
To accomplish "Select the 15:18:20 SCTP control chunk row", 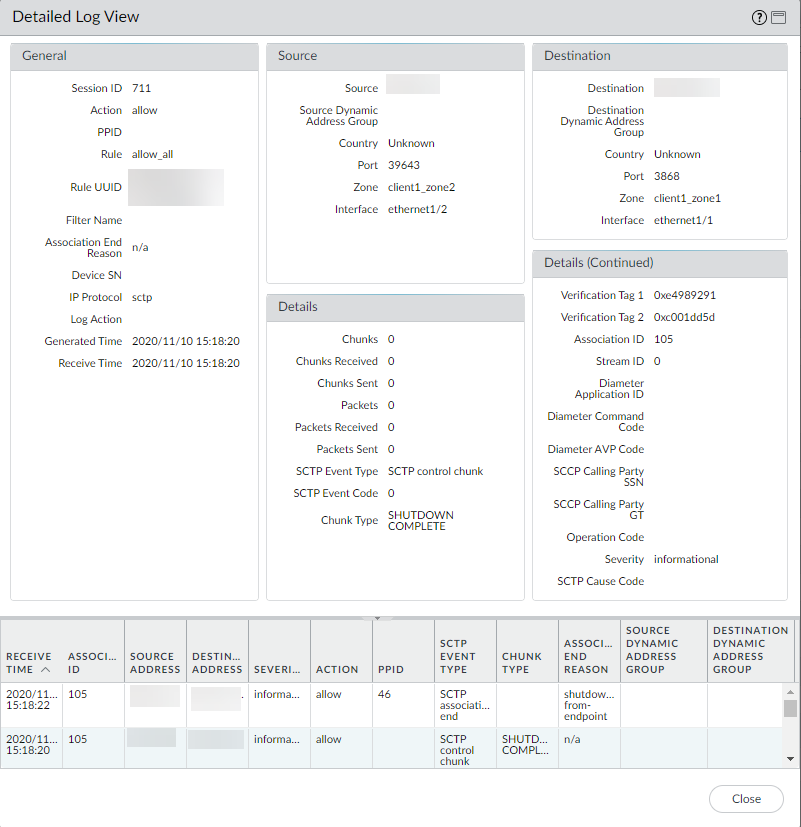I will point(300,749).
